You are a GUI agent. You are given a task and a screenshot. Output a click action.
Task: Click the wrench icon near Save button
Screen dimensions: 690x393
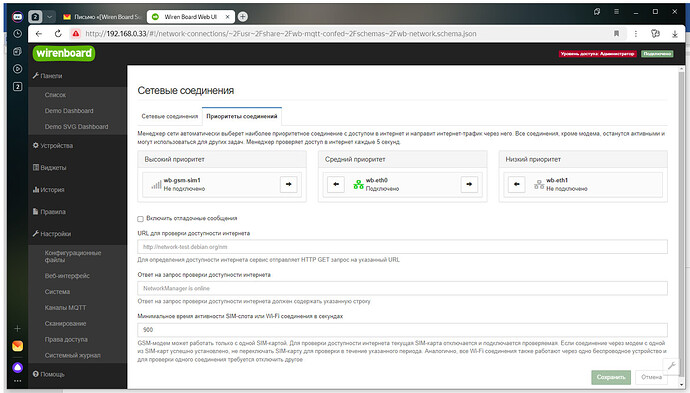pos(672,365)
